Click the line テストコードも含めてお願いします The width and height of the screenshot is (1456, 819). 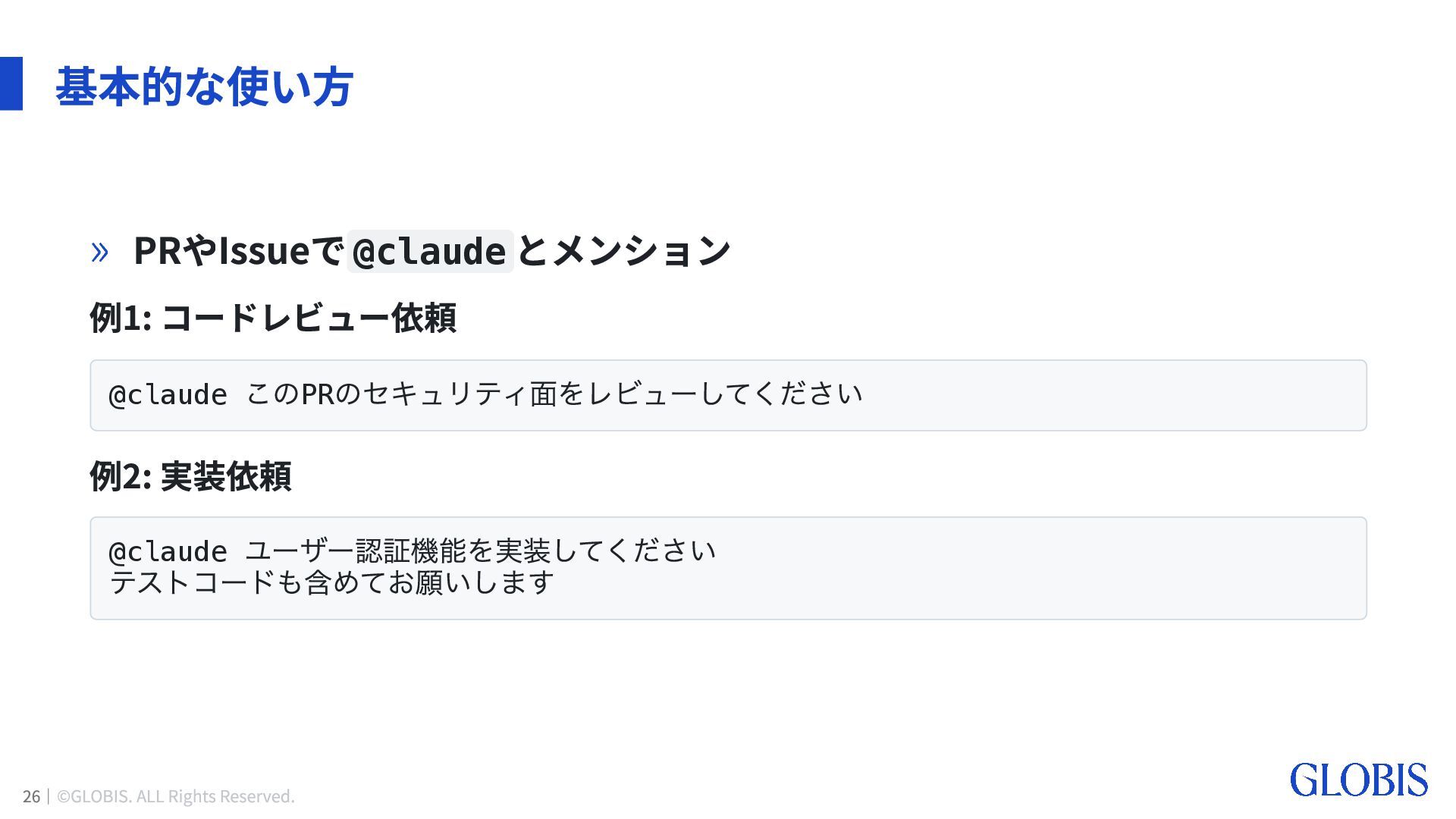332,583
